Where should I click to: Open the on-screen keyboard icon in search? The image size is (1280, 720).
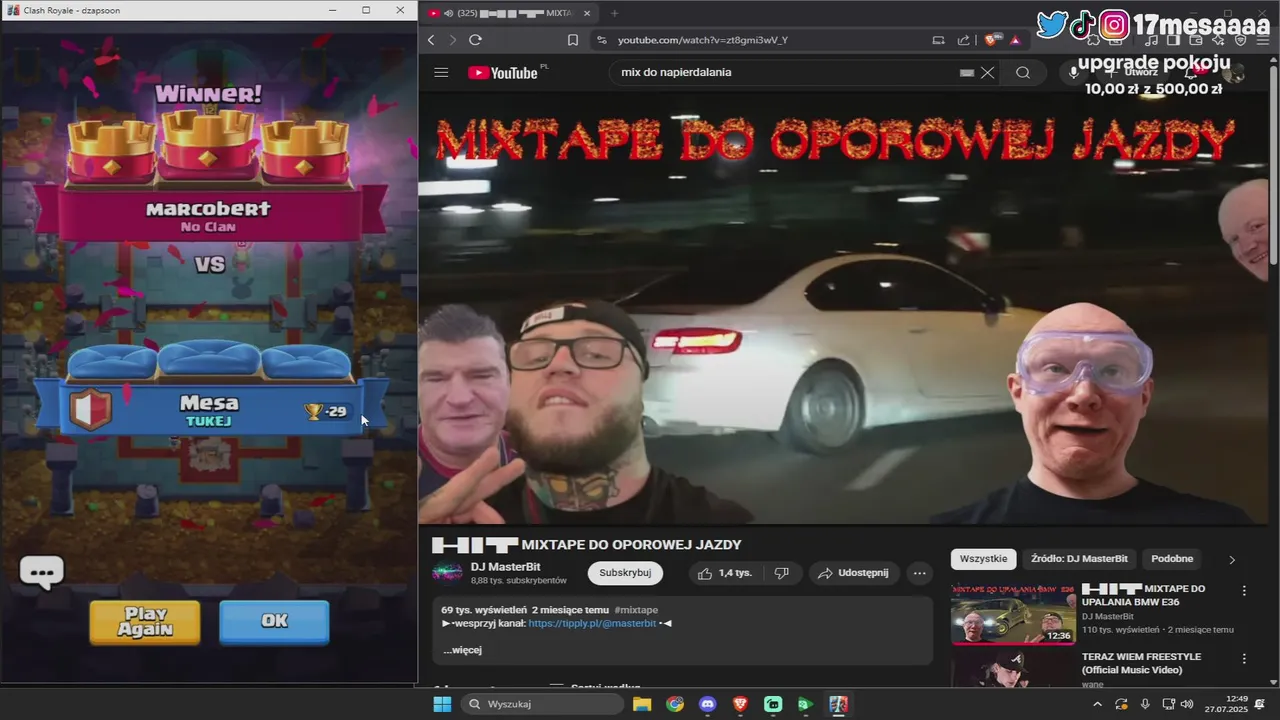pyautogui.click(x=967, y=73)
